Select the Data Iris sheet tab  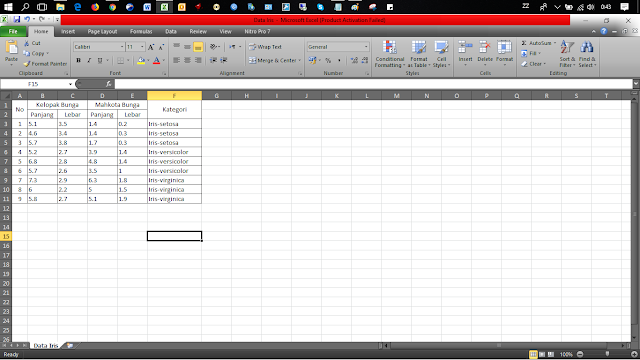click(x=46, y=346)
